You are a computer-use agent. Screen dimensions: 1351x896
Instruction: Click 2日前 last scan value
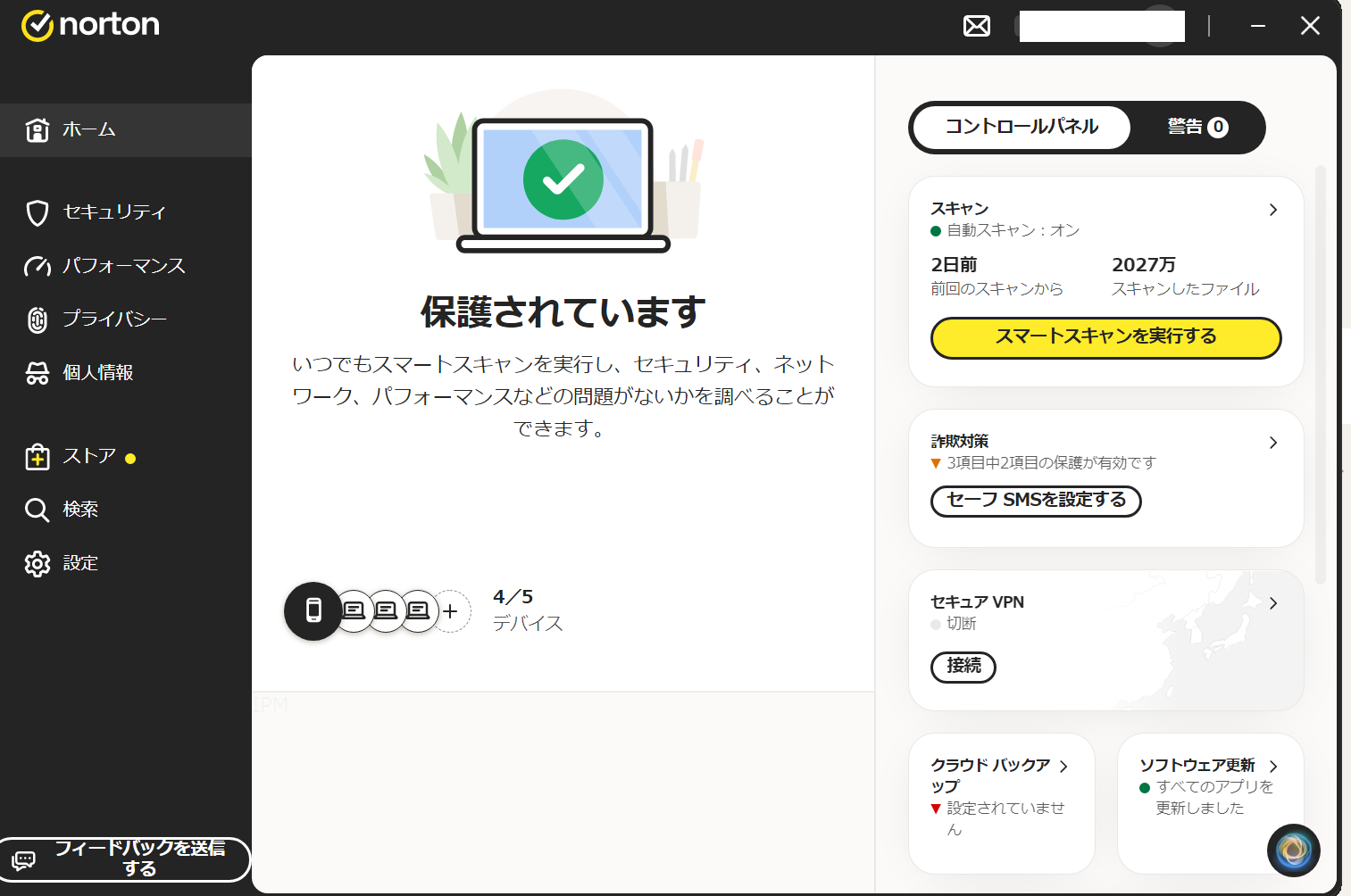click(954, 265)
